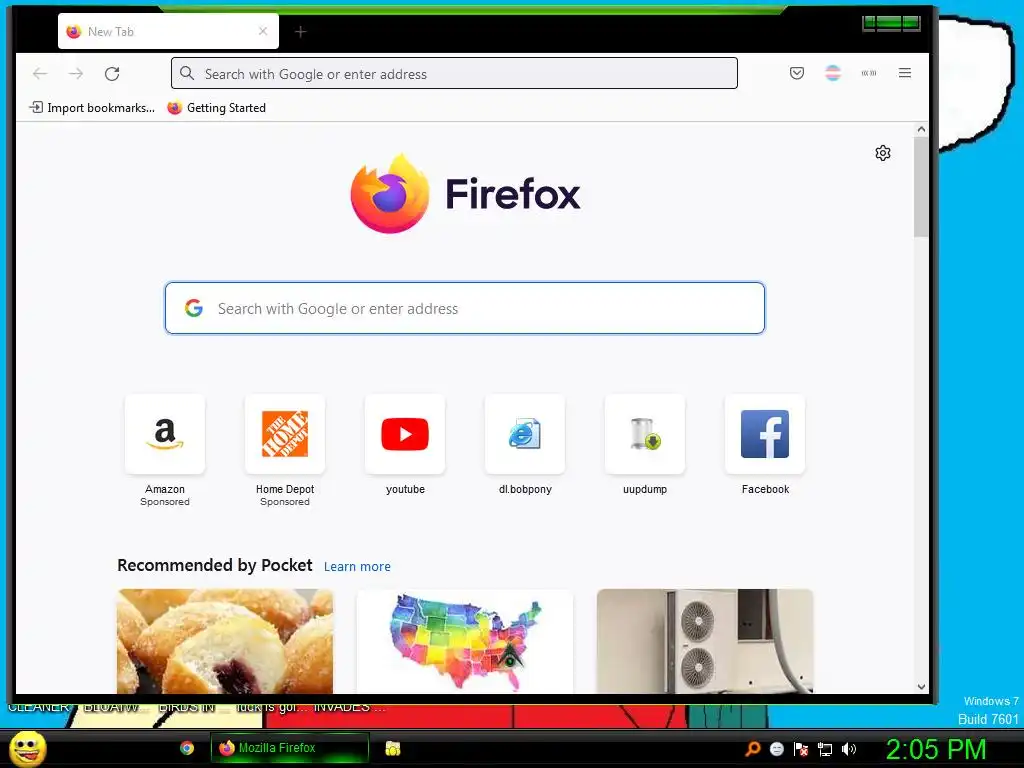This screenshot has height=768, width=1024.
Task: Click the 'Recommended by Pocket' heading
Action: coord(215,565)
